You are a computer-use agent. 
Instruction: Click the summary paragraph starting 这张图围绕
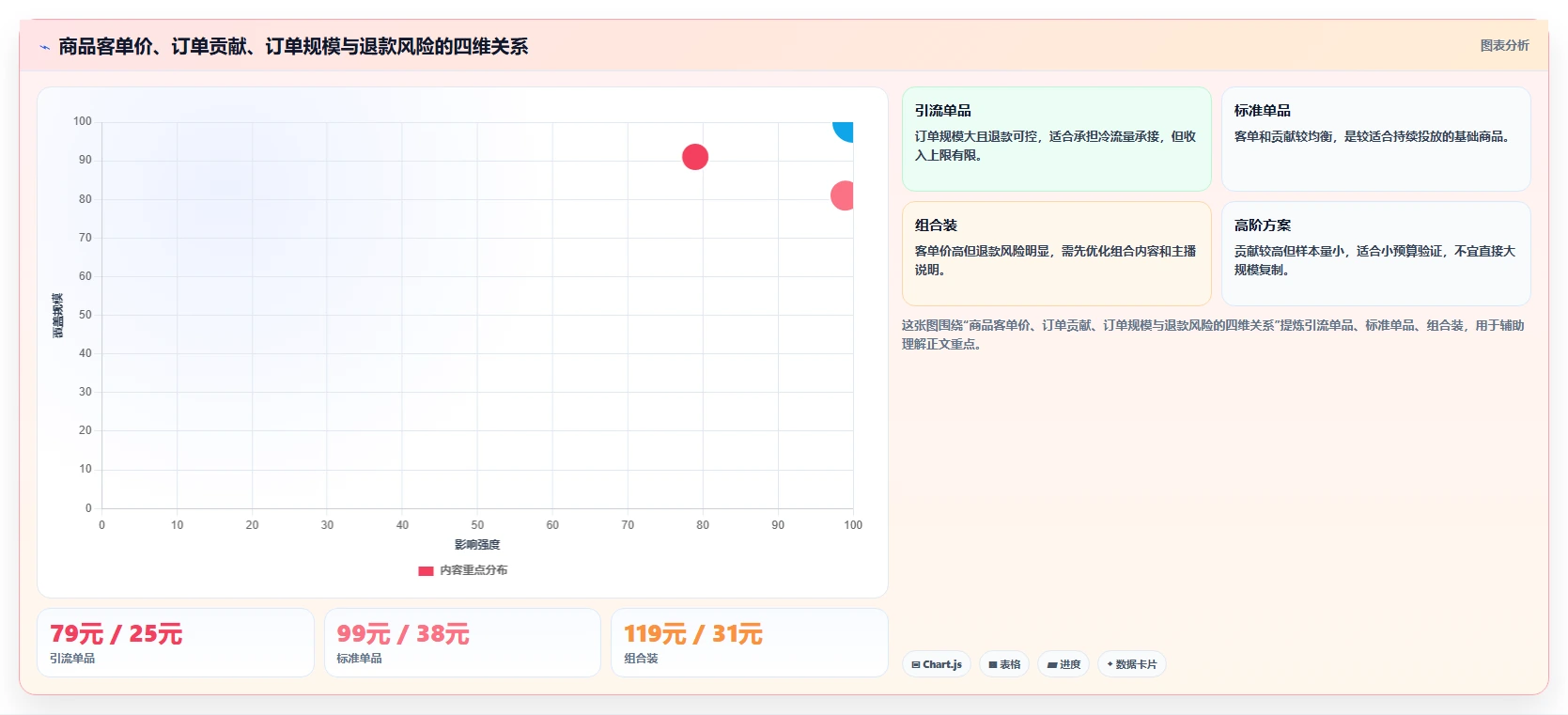click(x=1213, y=334)
